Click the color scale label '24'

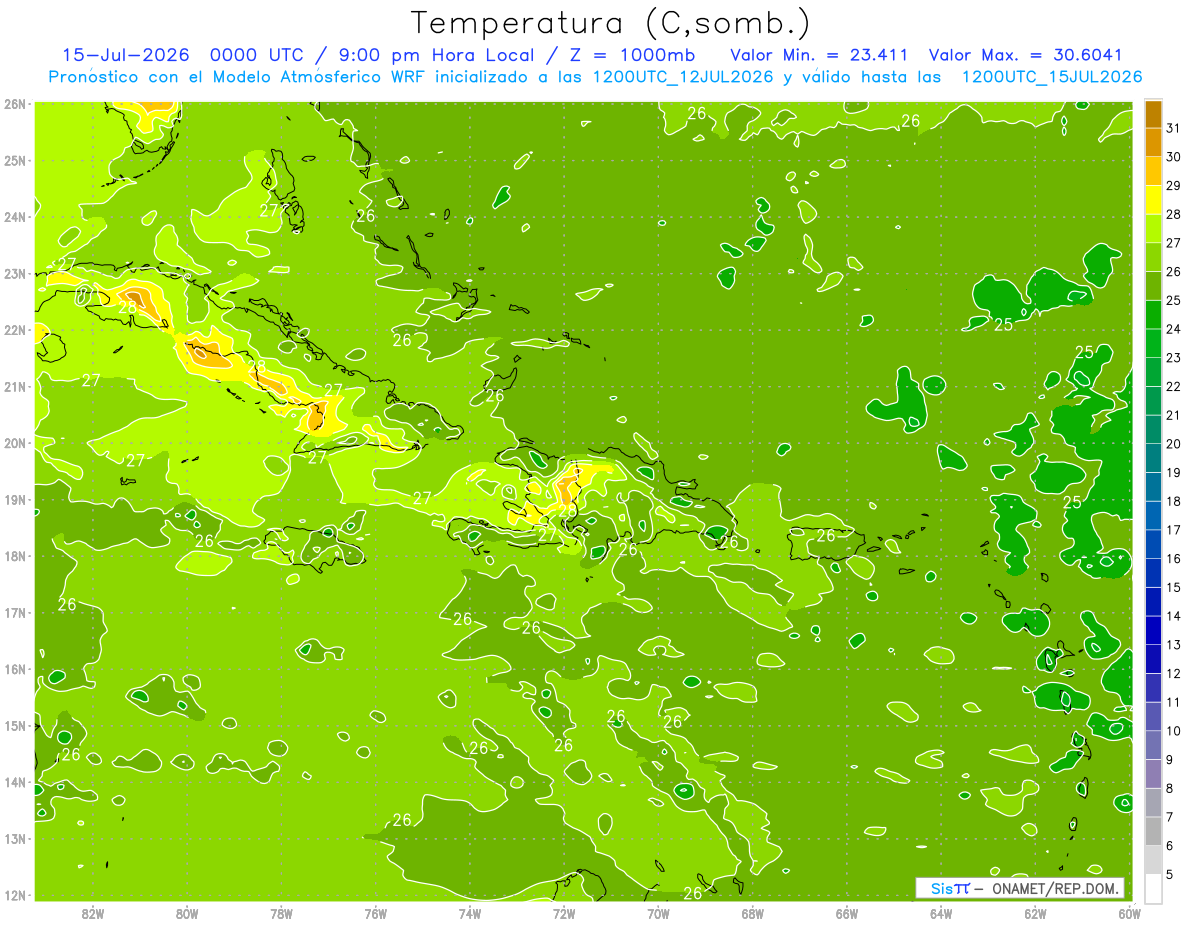pos(1174,329)
